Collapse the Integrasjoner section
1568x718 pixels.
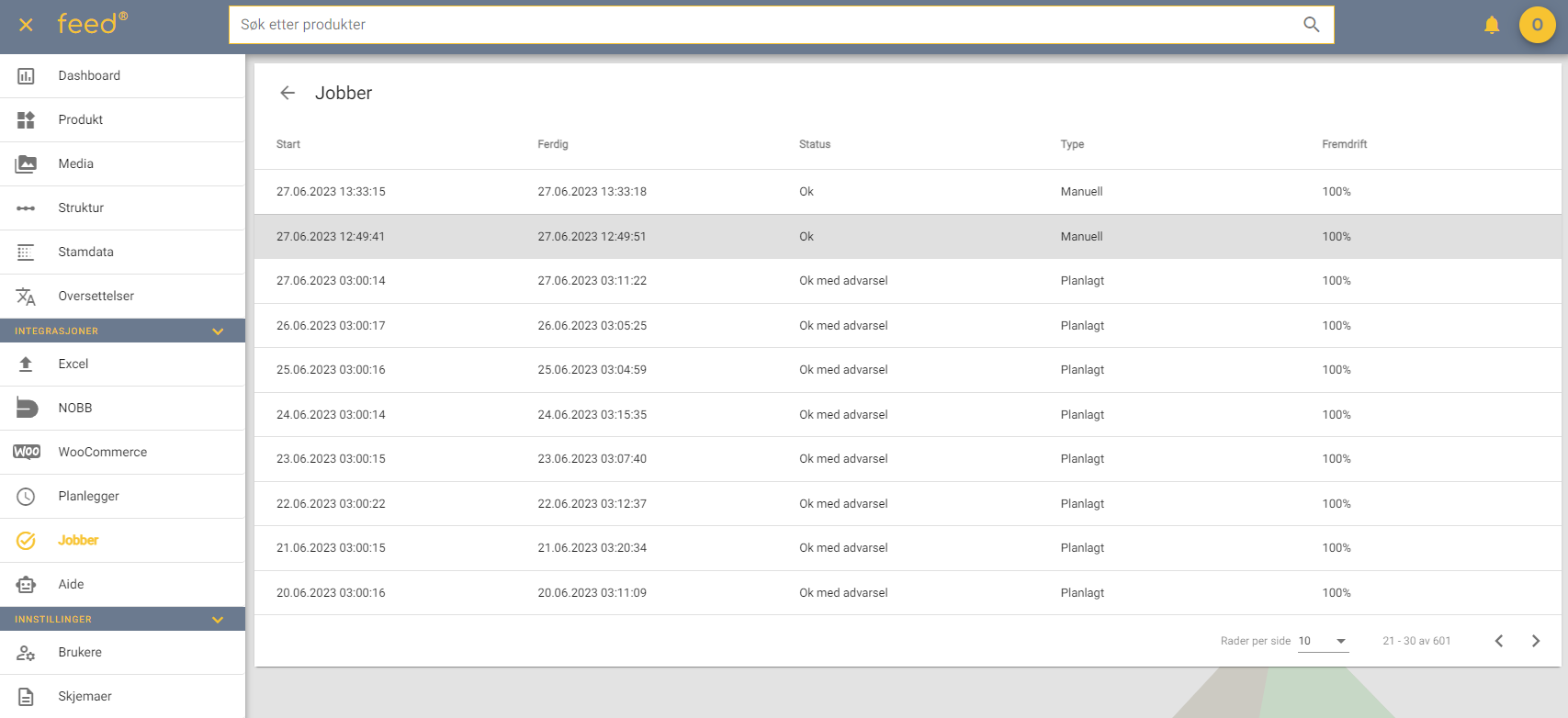tap(218, 331)
